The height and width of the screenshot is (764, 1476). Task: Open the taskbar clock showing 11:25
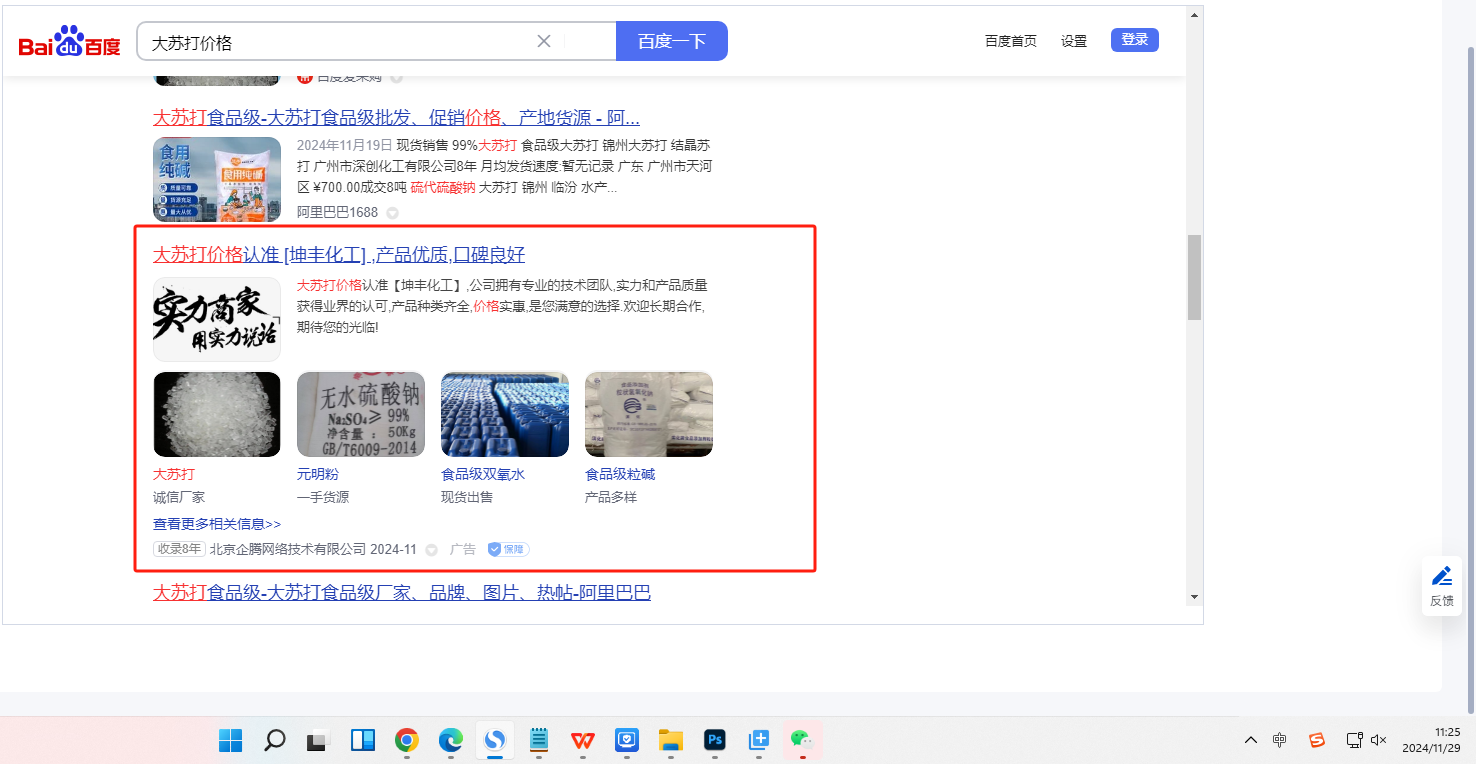pyautogui.click(x=1432, y=740)
